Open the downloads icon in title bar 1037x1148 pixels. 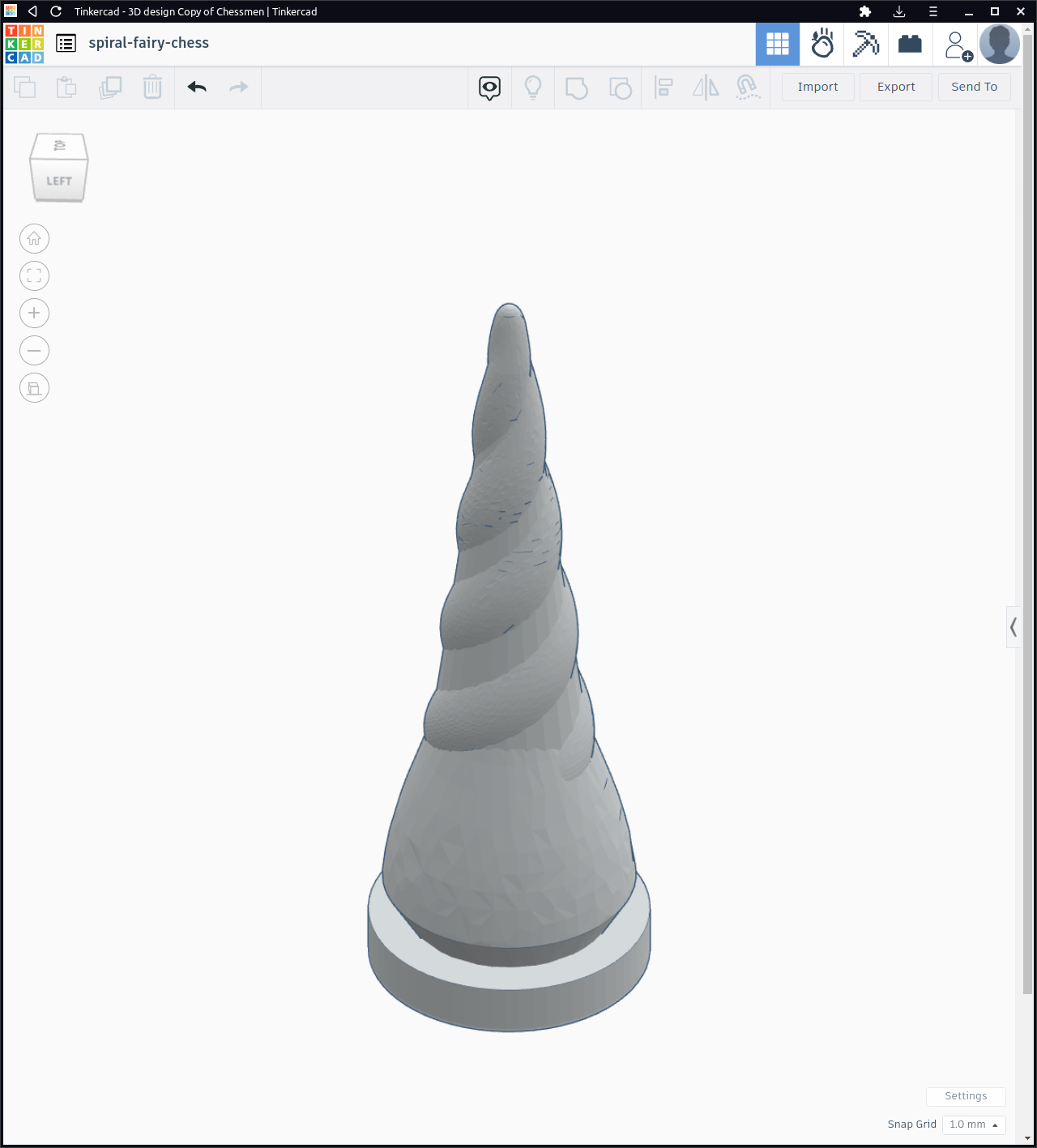tap(899, 11)
